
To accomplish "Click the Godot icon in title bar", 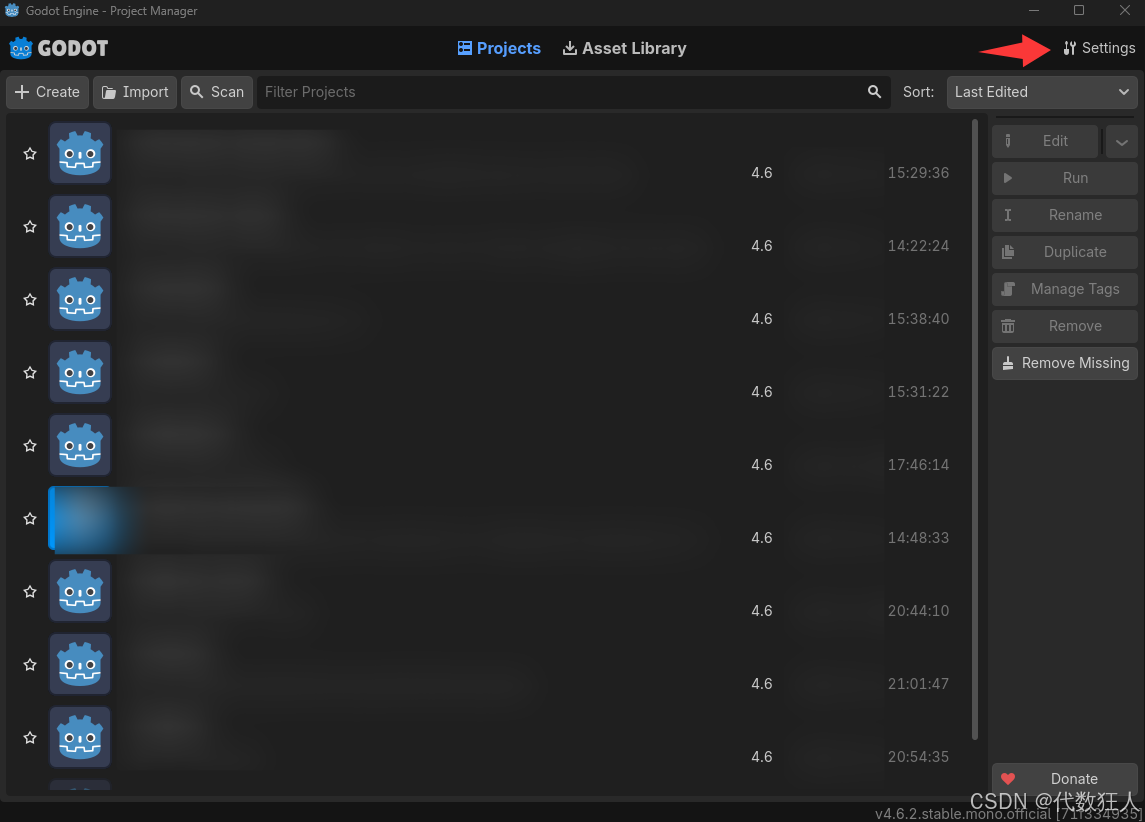I will point(12,11).
